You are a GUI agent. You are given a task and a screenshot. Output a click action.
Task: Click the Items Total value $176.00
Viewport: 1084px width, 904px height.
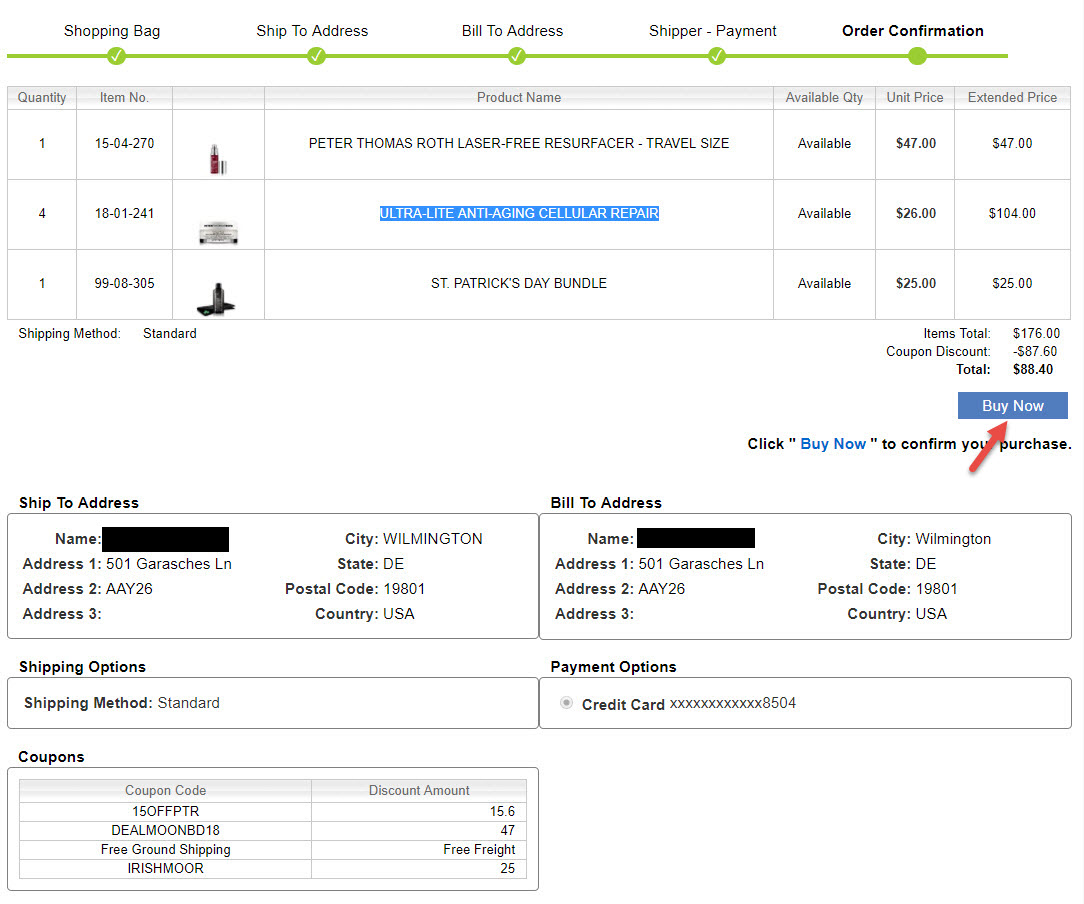click(x=1036, y=333)
